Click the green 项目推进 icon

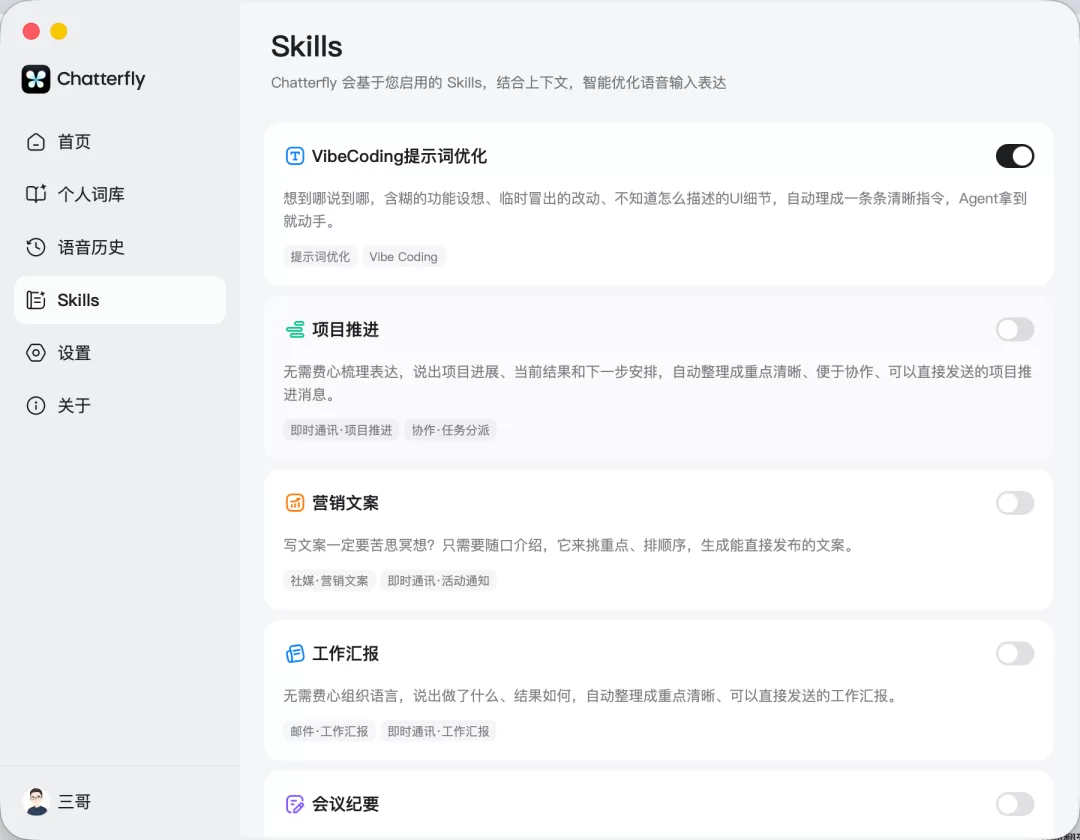(295, 330)
